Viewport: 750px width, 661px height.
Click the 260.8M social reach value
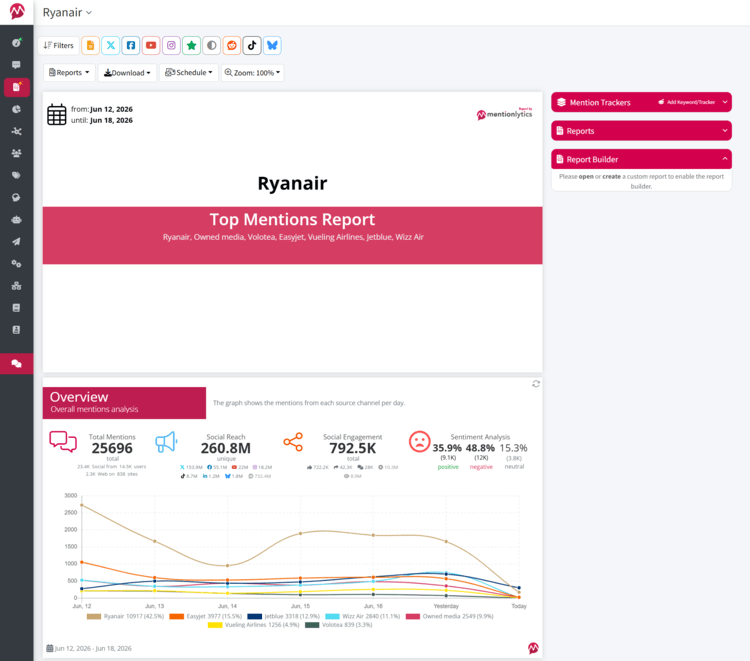(226, 448)
